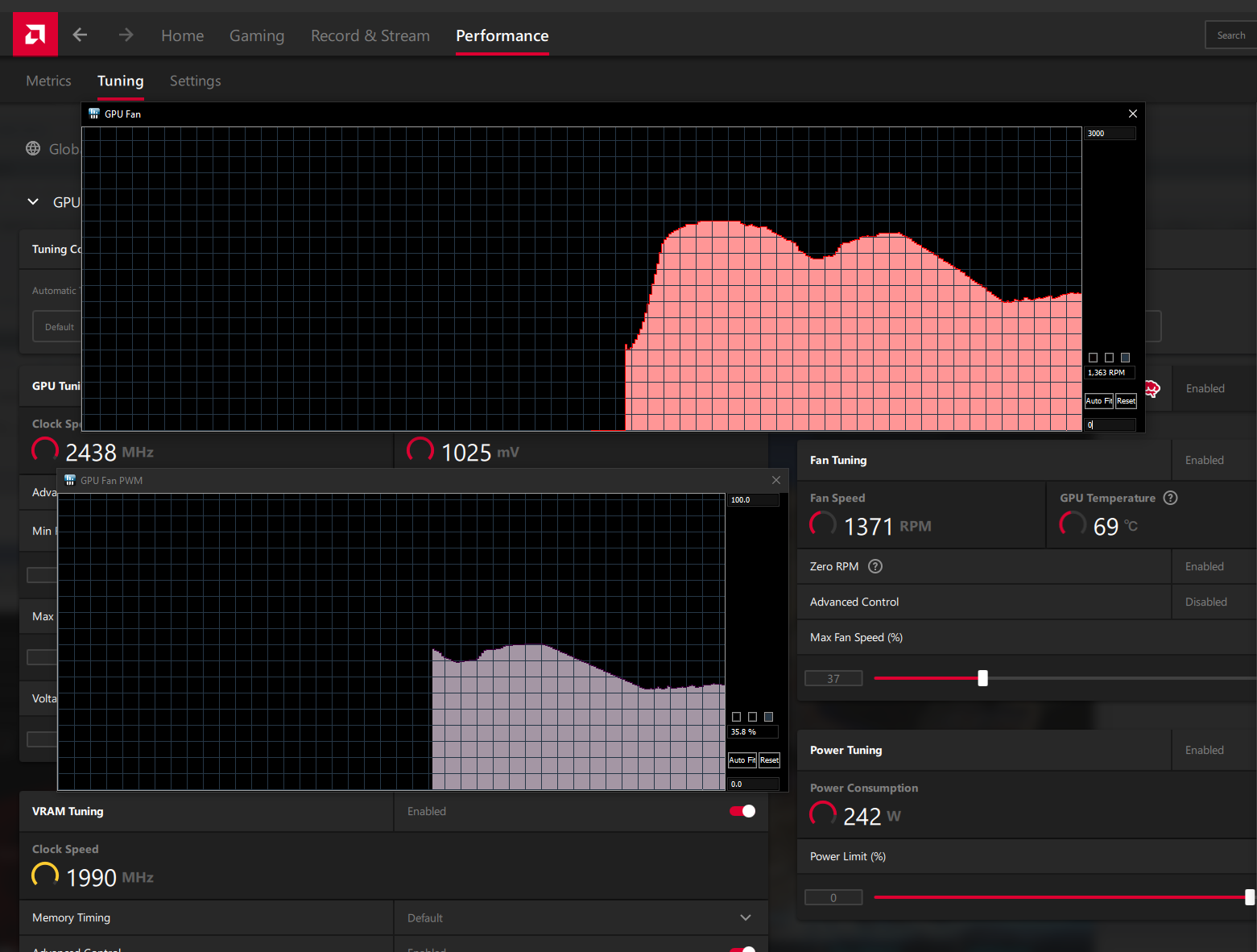
Task: Click the 1025 mV voltage gauge
Action: coord(420,450)
